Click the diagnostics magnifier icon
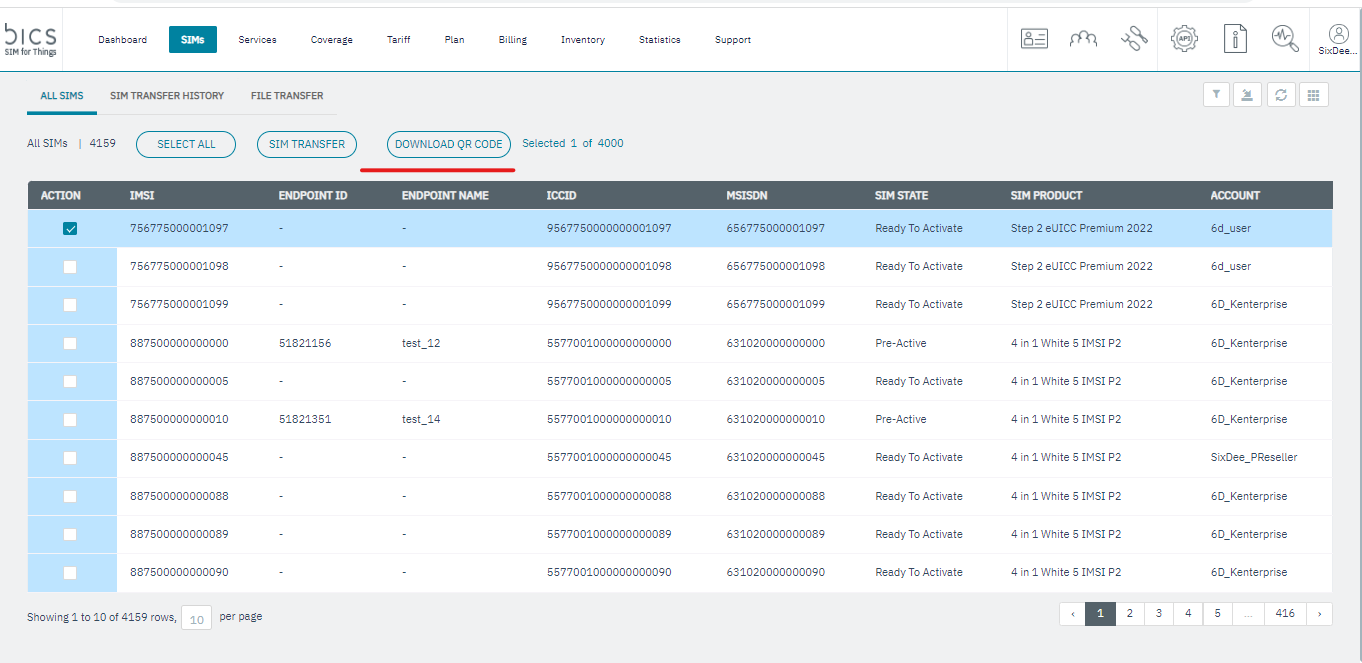This screenshot has height=663, width=1362. [1285, 39]
